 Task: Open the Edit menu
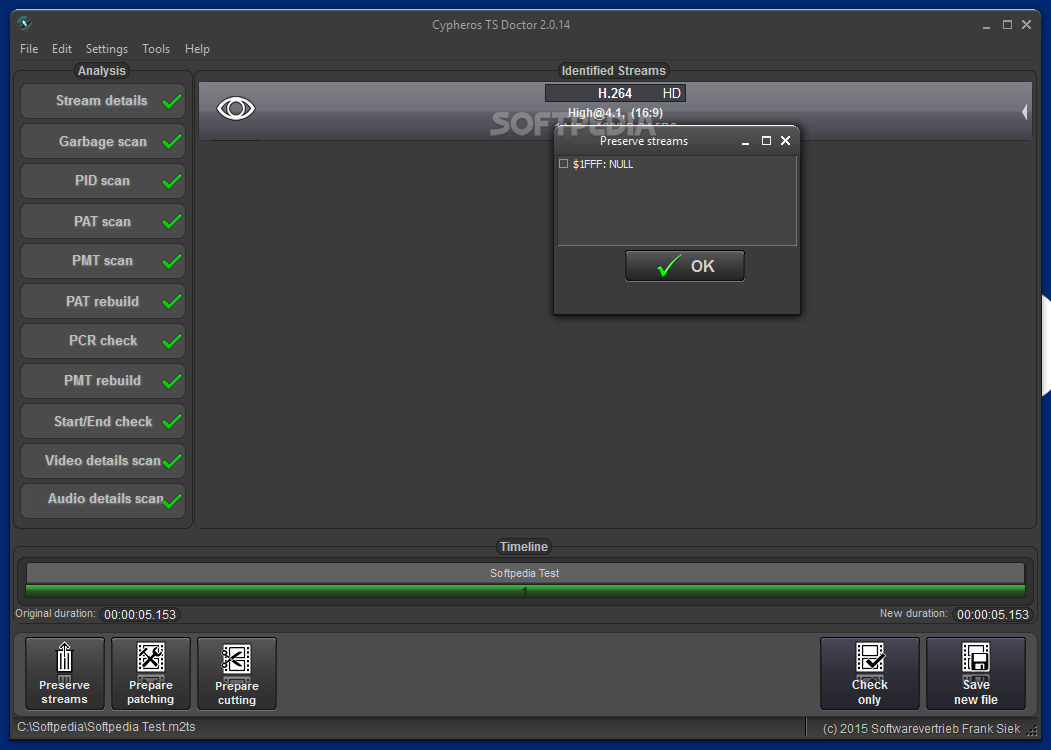coord(62,49)
